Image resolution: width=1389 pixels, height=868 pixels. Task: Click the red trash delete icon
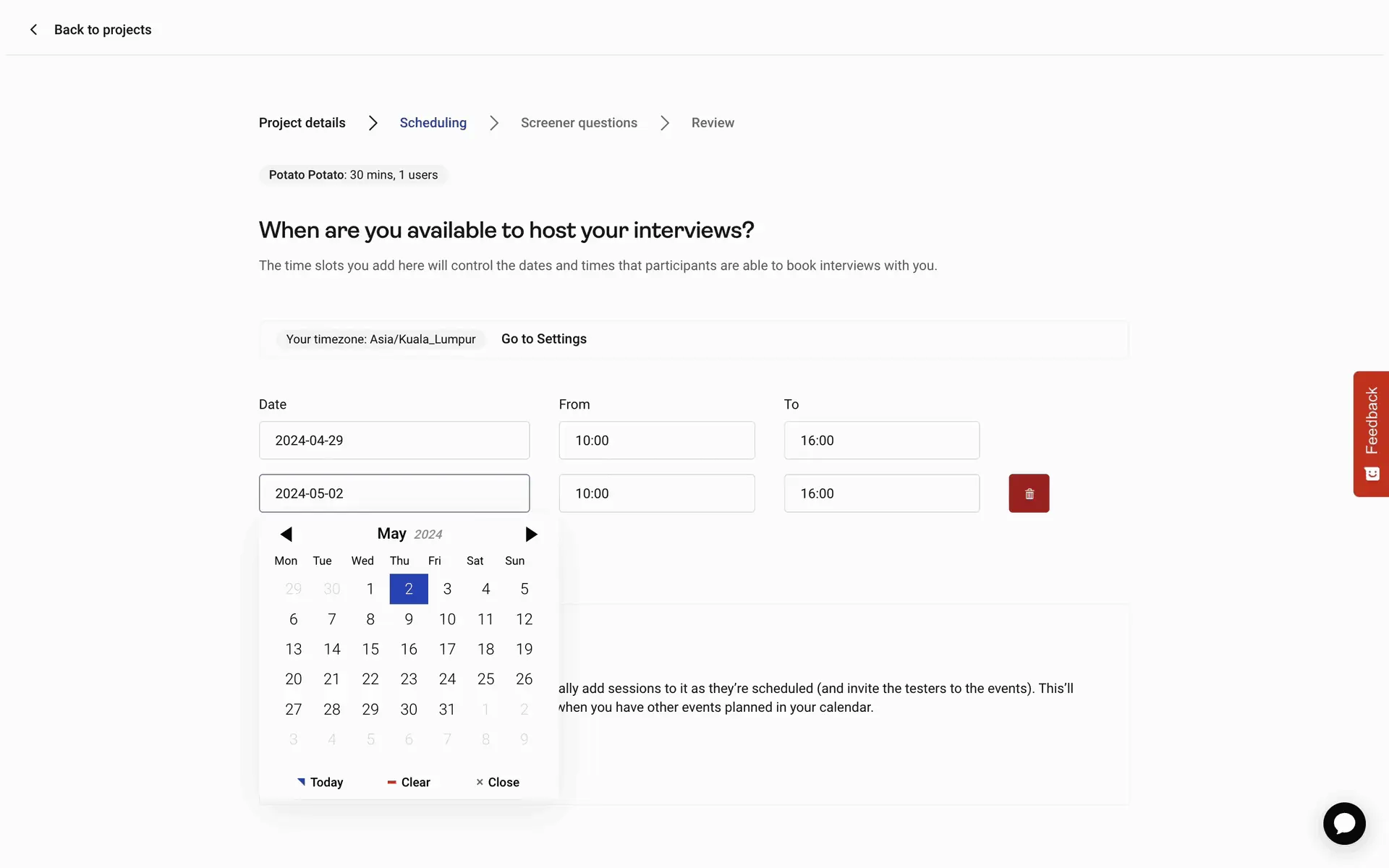click(1028, 493)
